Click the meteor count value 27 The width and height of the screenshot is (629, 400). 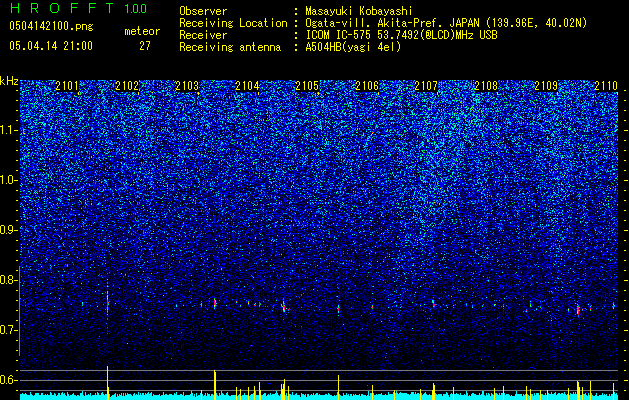tap(145, 46)
